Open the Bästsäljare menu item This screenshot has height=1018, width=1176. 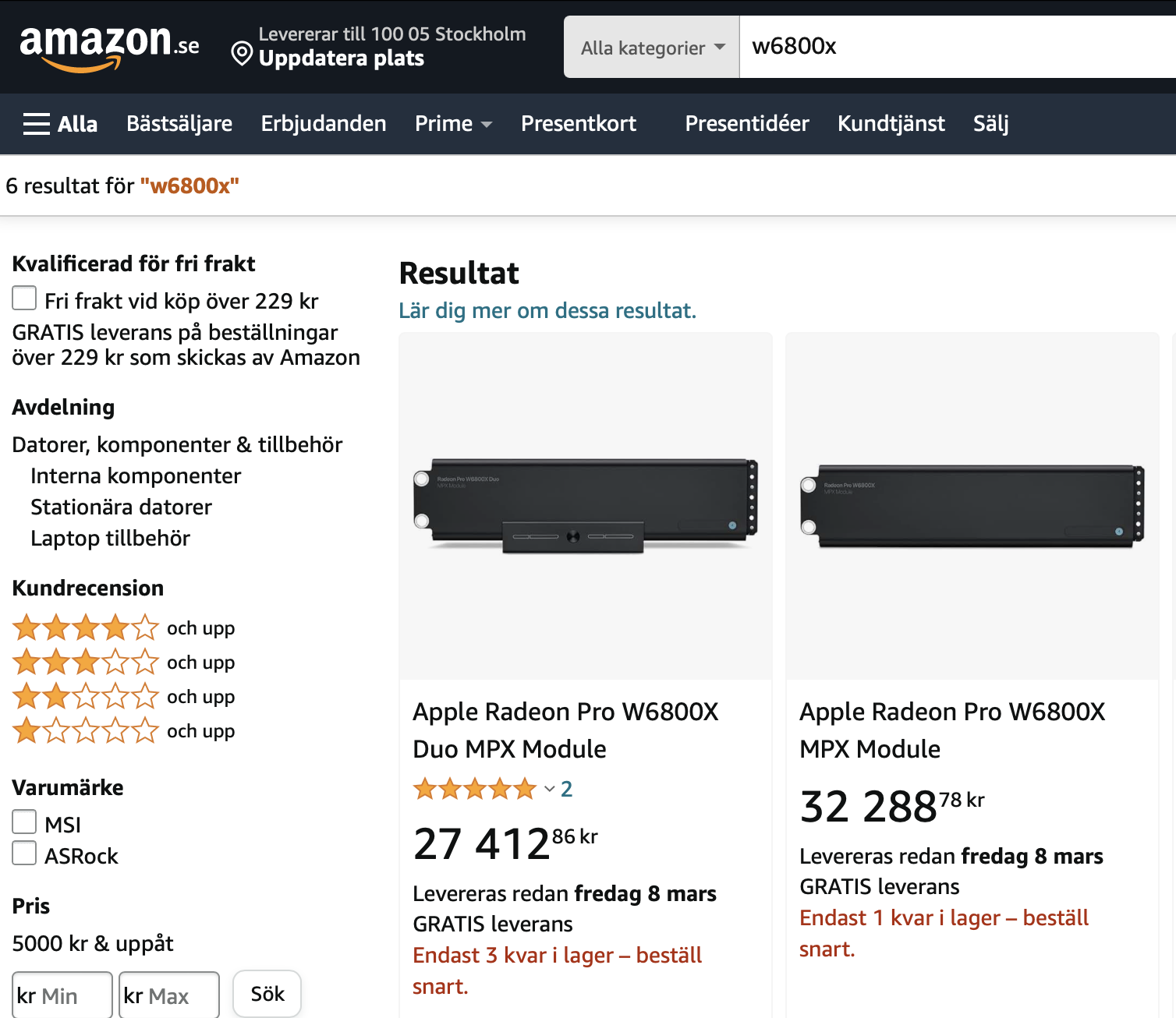click(179, 123)
